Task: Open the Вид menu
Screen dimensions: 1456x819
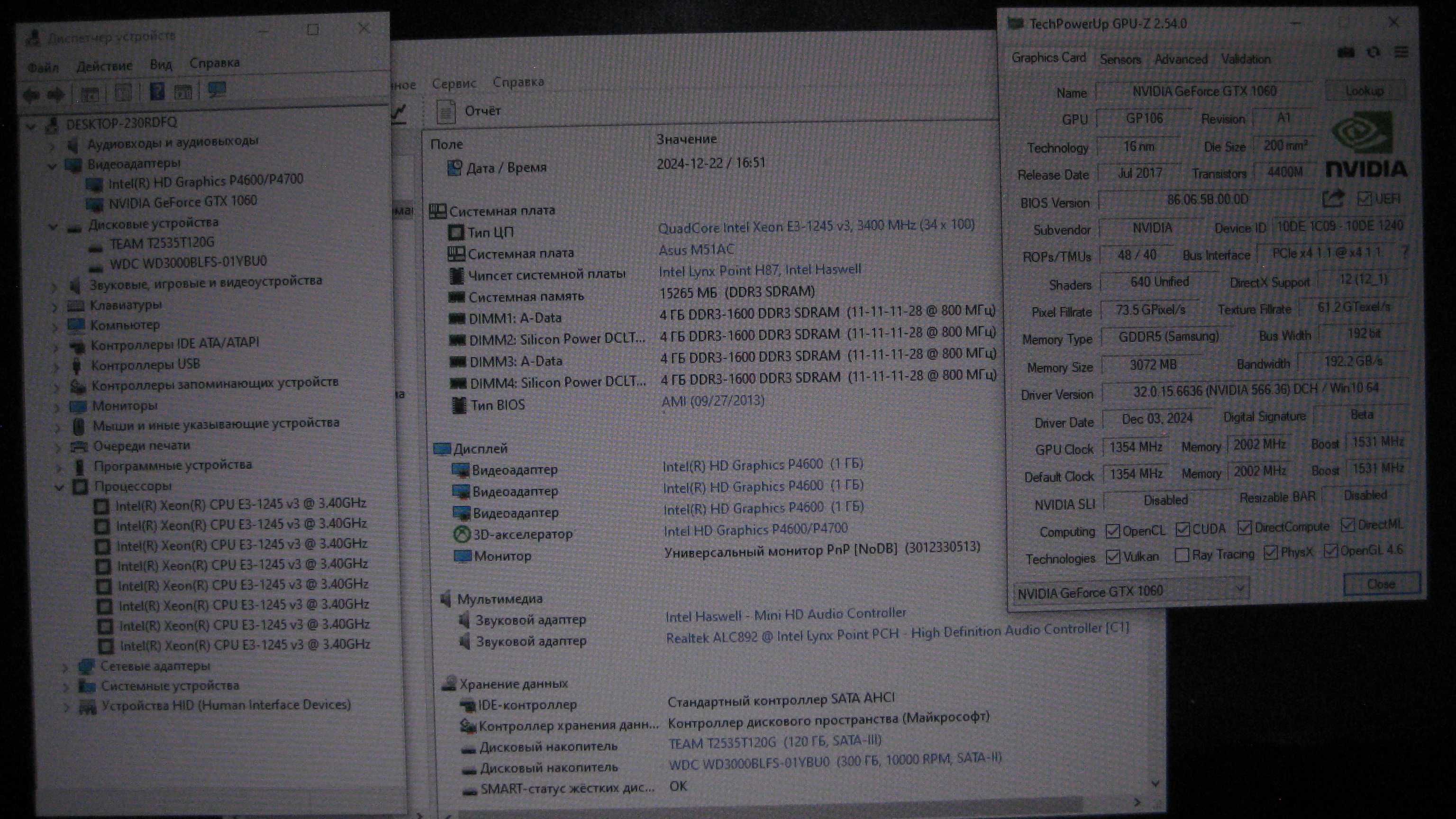Action: (161, 64)
